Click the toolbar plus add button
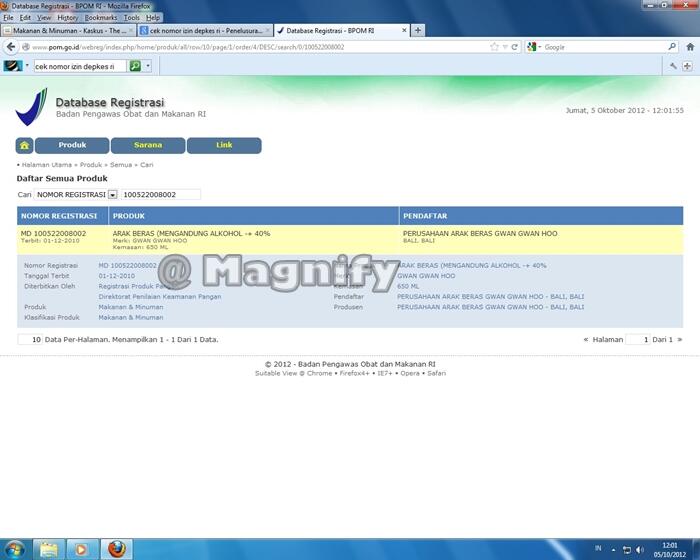Screen dimensions: 700x560 tap(687, 66)
